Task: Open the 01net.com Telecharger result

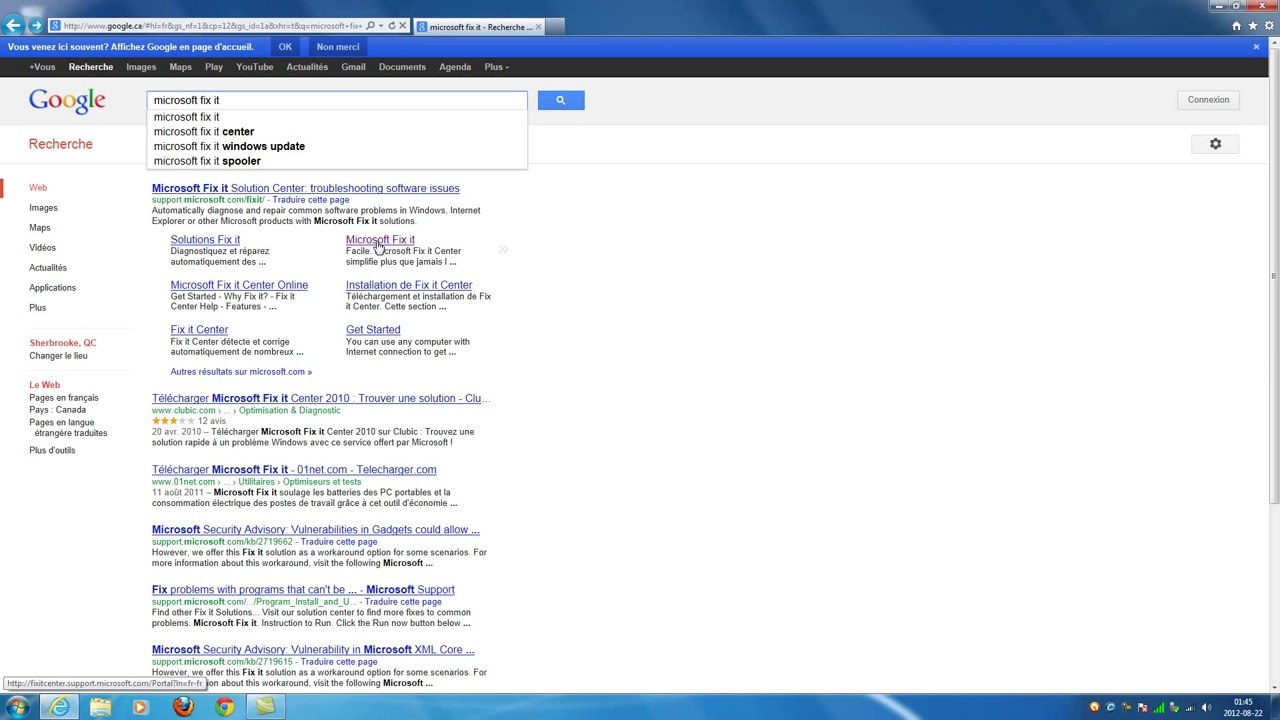Action: [x=294, y=470]
